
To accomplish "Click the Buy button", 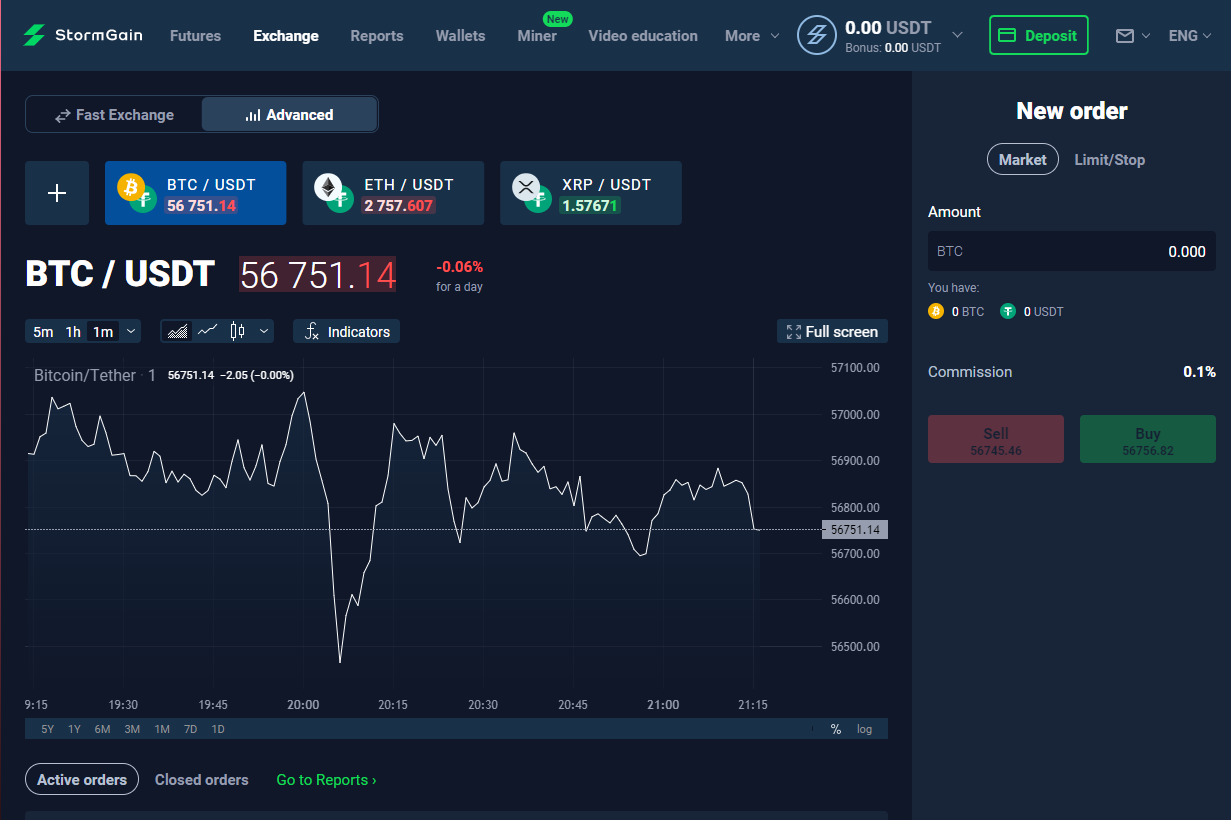I will point(1148,439).
